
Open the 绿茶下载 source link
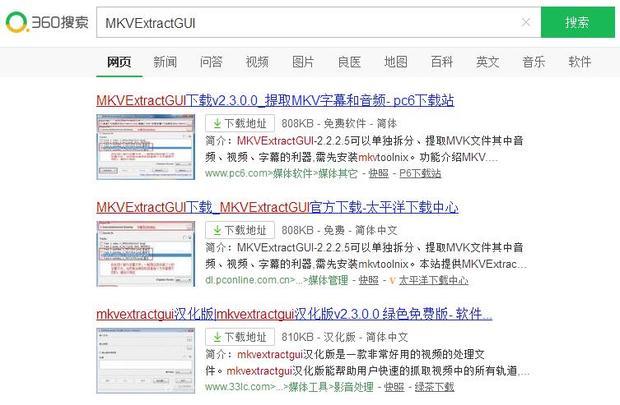[435, 387]
